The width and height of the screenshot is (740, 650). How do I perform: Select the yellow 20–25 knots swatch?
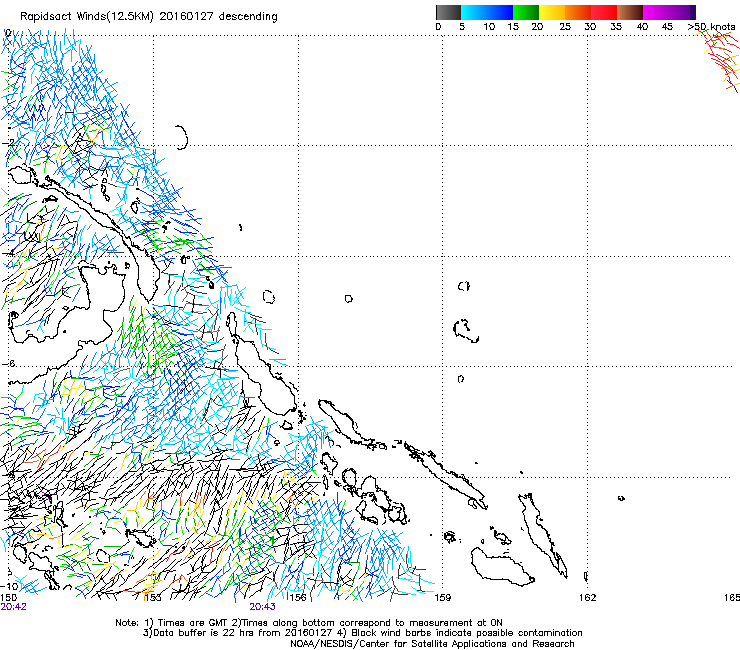(552, 12)
